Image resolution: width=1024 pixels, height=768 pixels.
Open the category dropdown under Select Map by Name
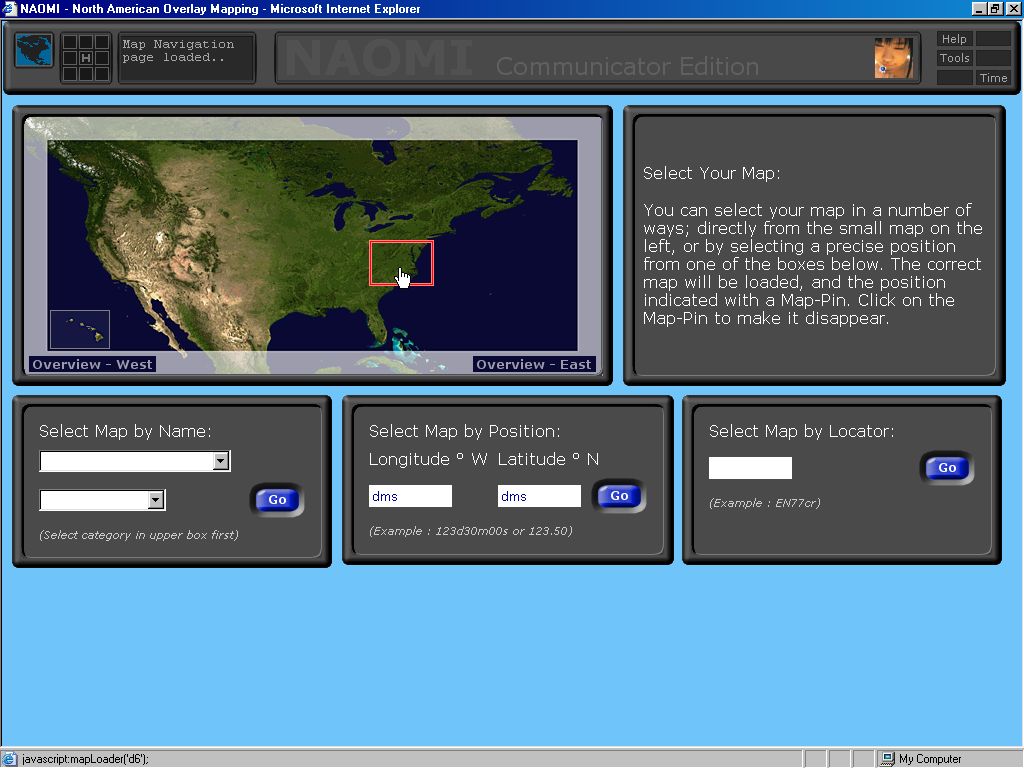point(135,461)
